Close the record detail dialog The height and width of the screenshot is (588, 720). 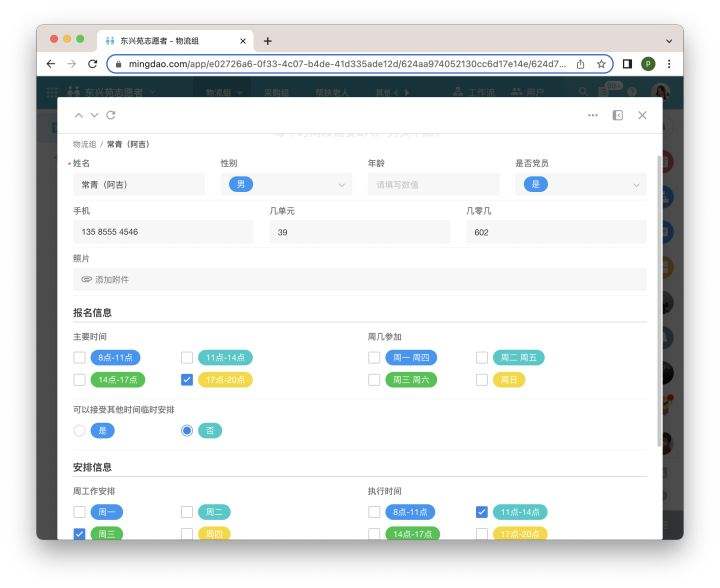click(642, 115)
